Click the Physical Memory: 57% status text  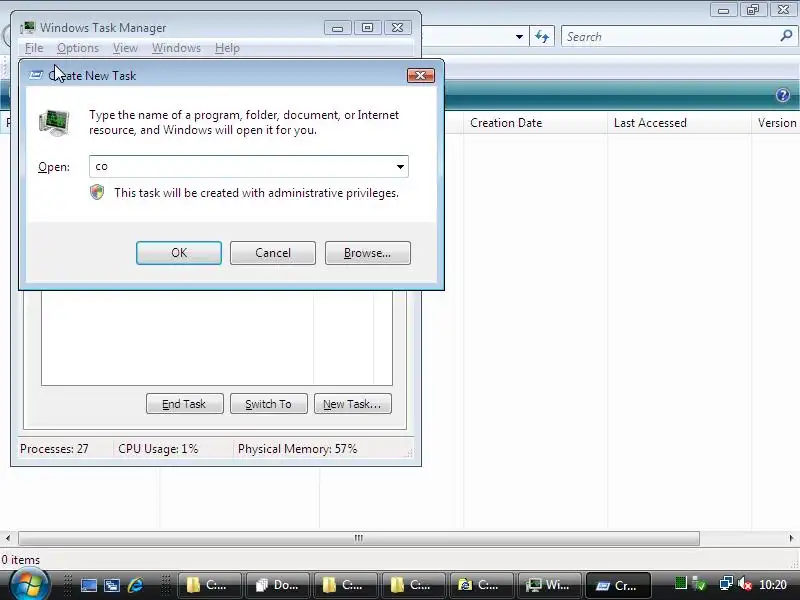[x=297, y=449]
